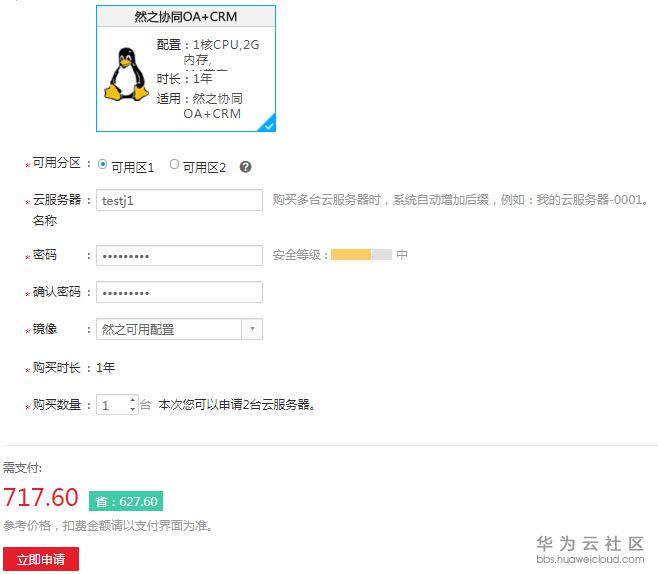Focus the 密码 password input field

180,256
